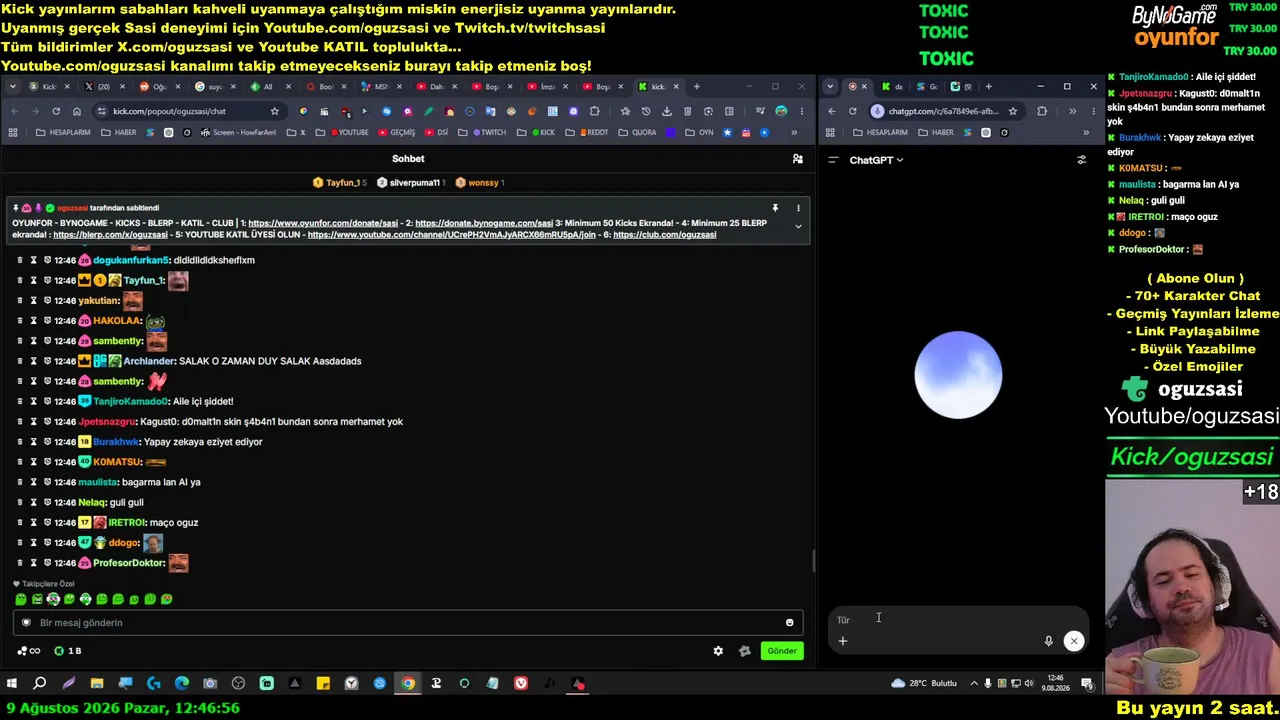The image size is (1280, 720).
Task: Show more bookmarks chevron in left window
Action: (794, 133)
